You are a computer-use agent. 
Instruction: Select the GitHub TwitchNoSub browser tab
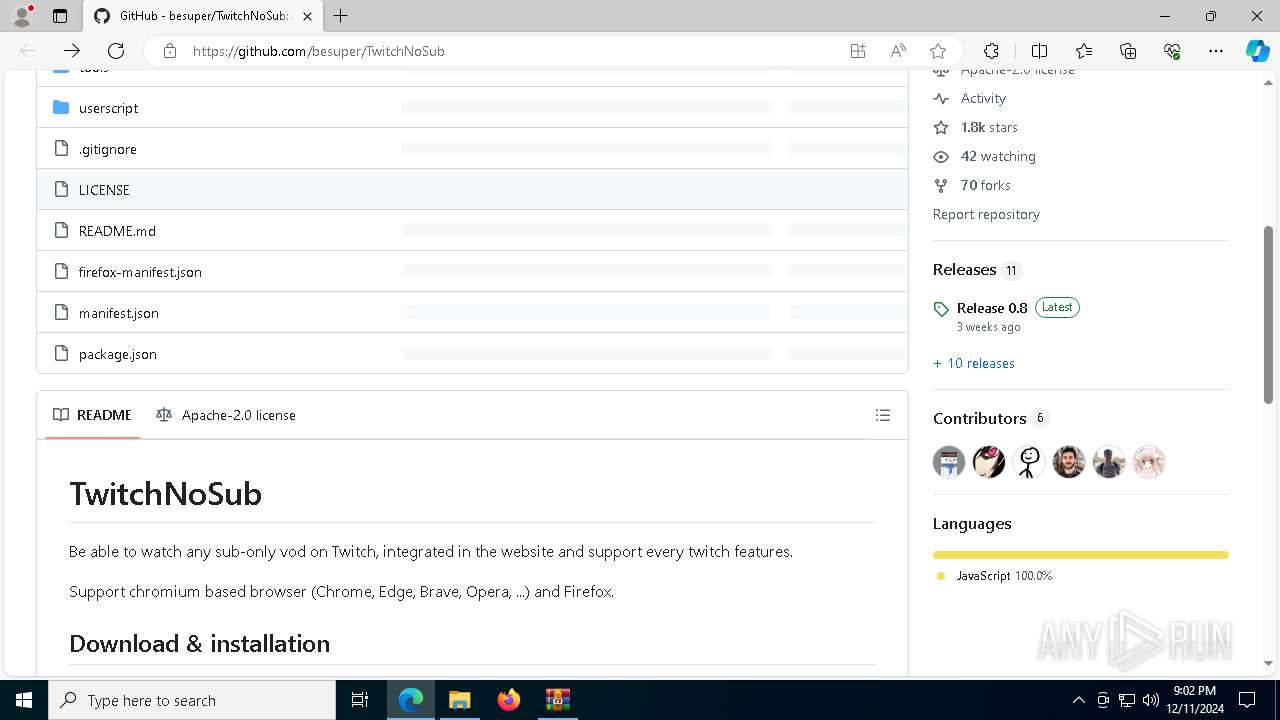click(204, 16)
